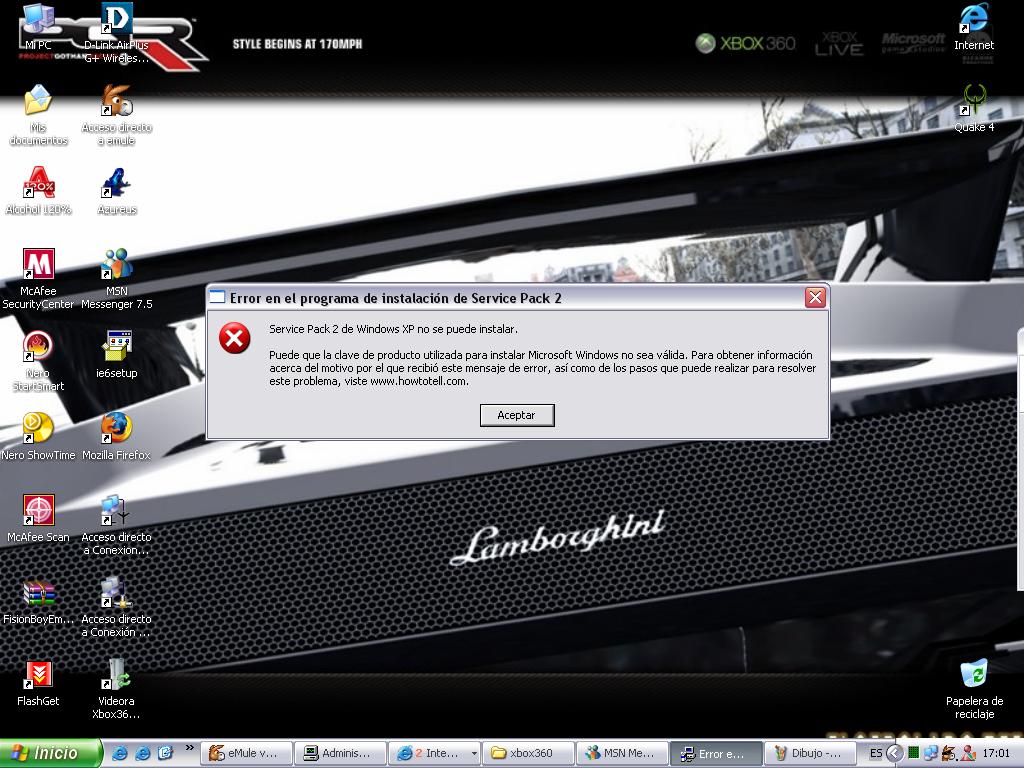Launch Nero StartSmart from the desktop
The image size is (1024, 768).
point(38,361)
